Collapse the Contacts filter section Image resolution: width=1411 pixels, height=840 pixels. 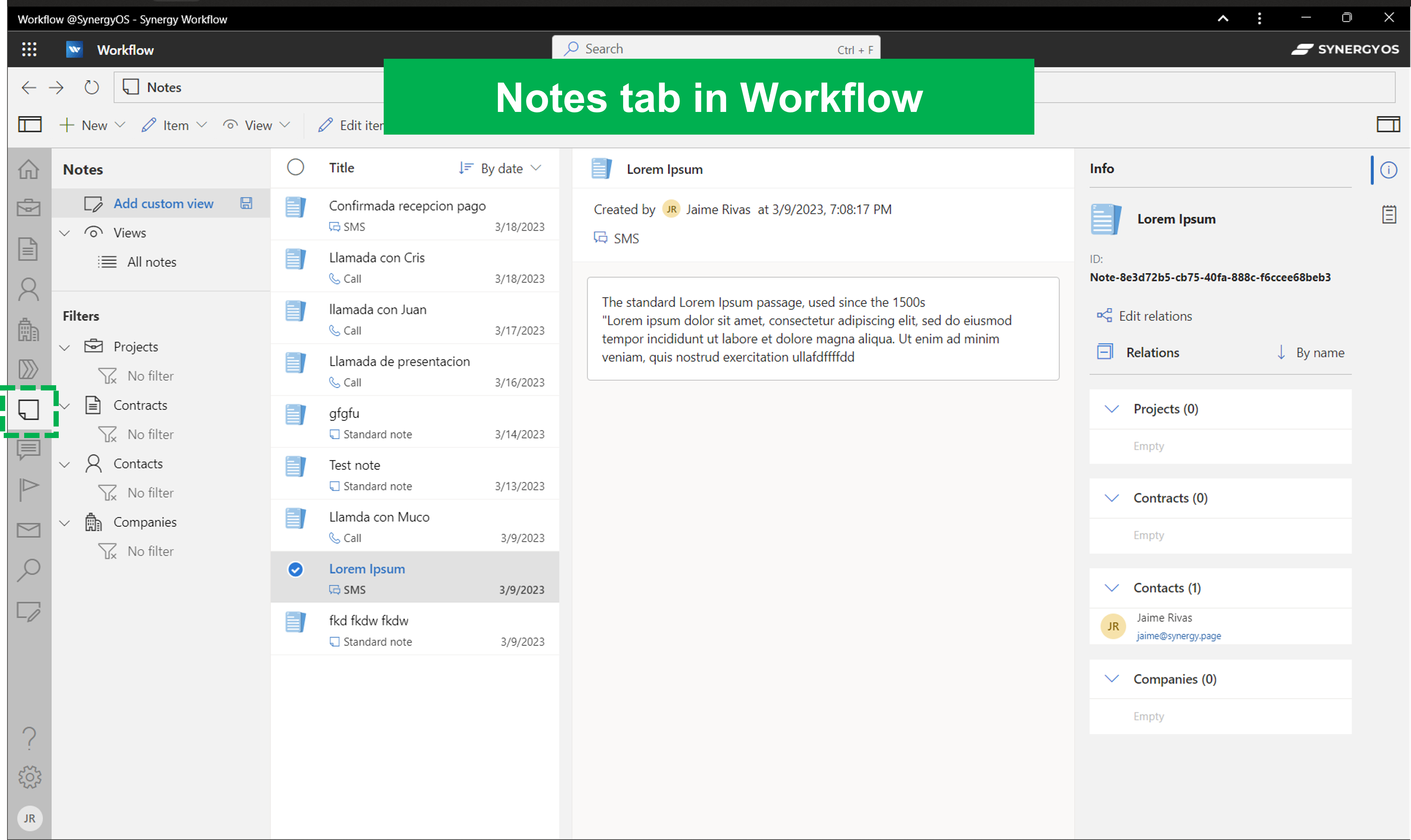click(x=65, y=464)
